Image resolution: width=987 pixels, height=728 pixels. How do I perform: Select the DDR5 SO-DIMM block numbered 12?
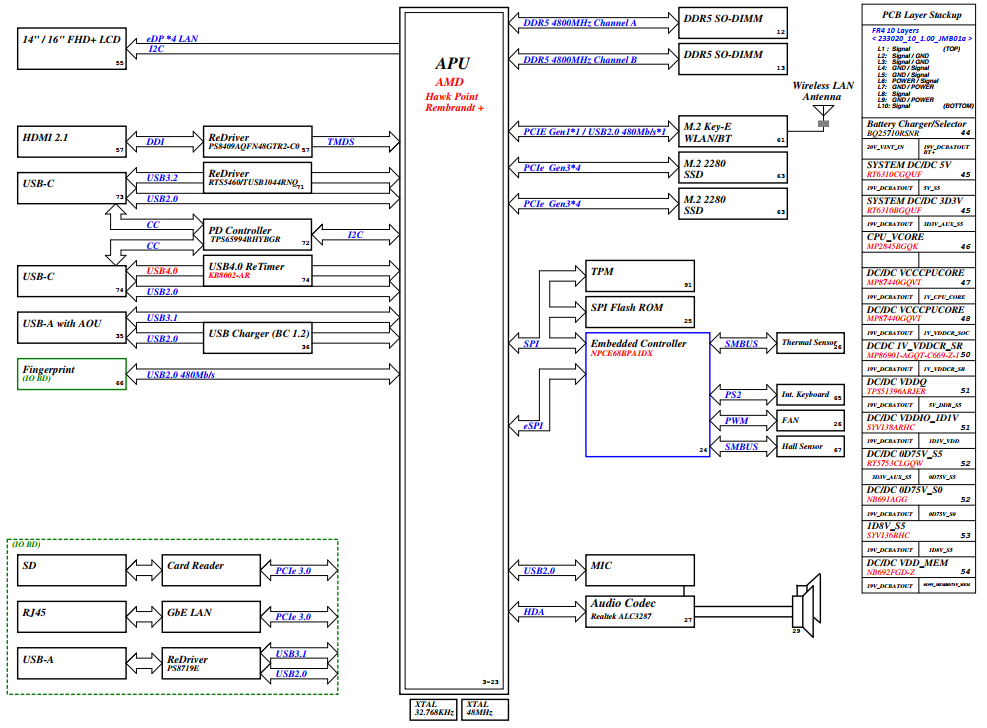coord(733,23)
